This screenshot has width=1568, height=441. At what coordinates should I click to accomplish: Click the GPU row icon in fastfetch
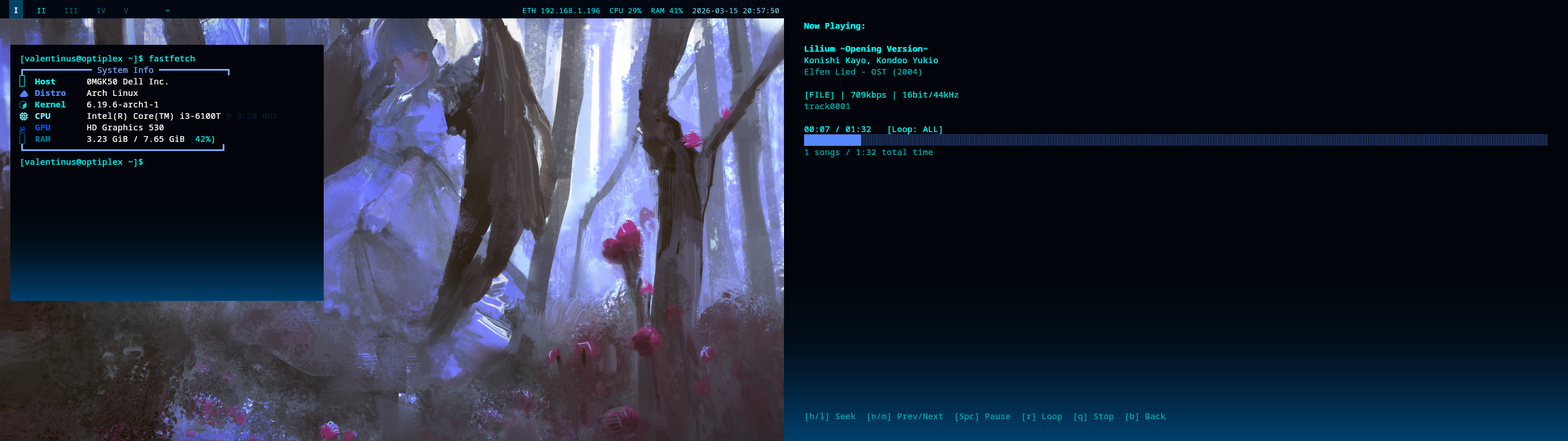click(23, 128)
